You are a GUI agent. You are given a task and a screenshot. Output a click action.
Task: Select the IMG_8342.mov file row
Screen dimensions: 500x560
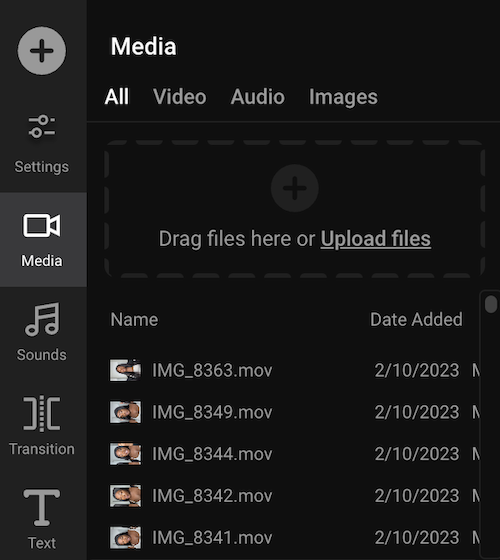click(x=295, y=496)
